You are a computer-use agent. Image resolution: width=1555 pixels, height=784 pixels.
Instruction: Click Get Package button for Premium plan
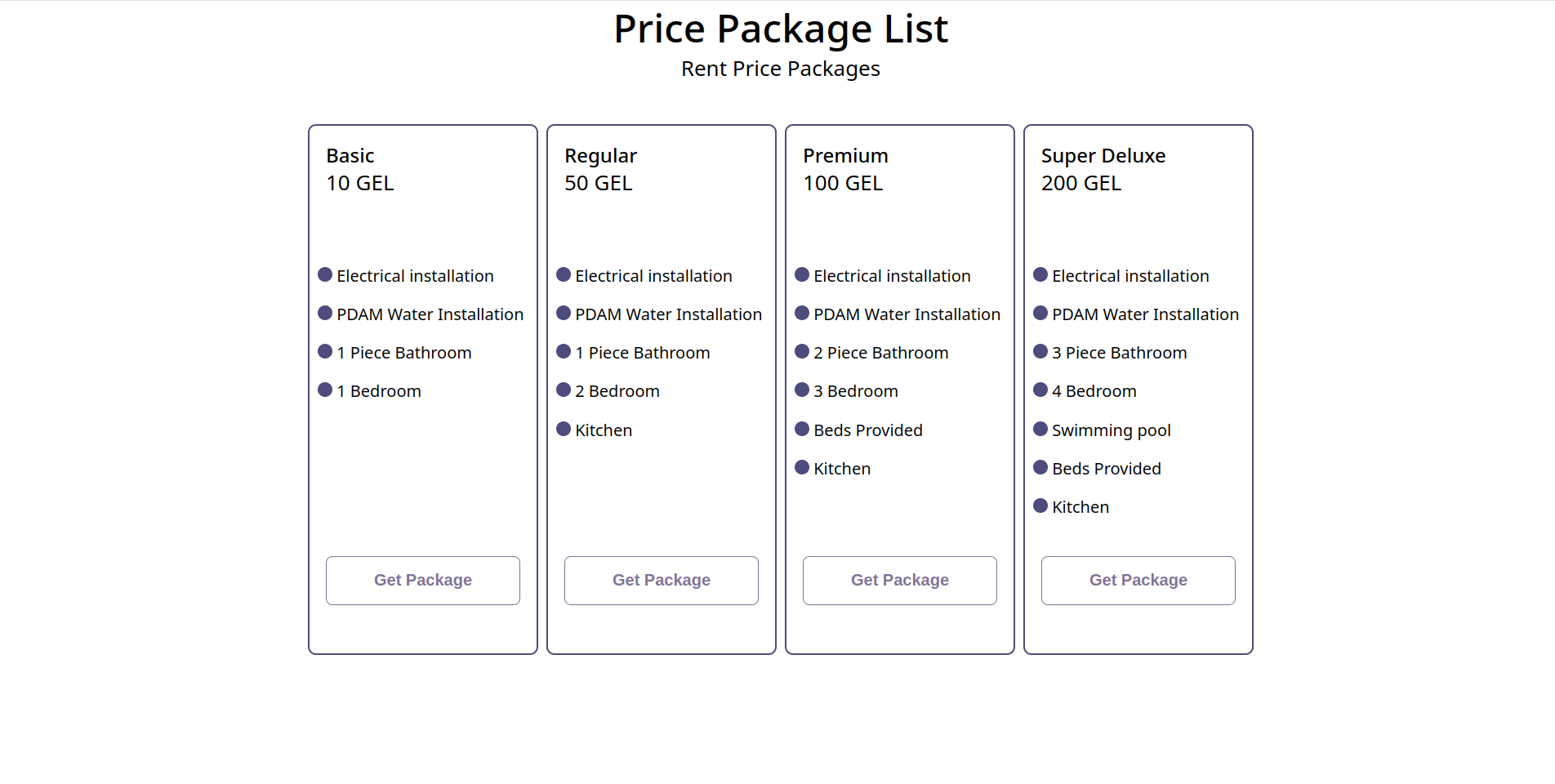click(899, 580)
